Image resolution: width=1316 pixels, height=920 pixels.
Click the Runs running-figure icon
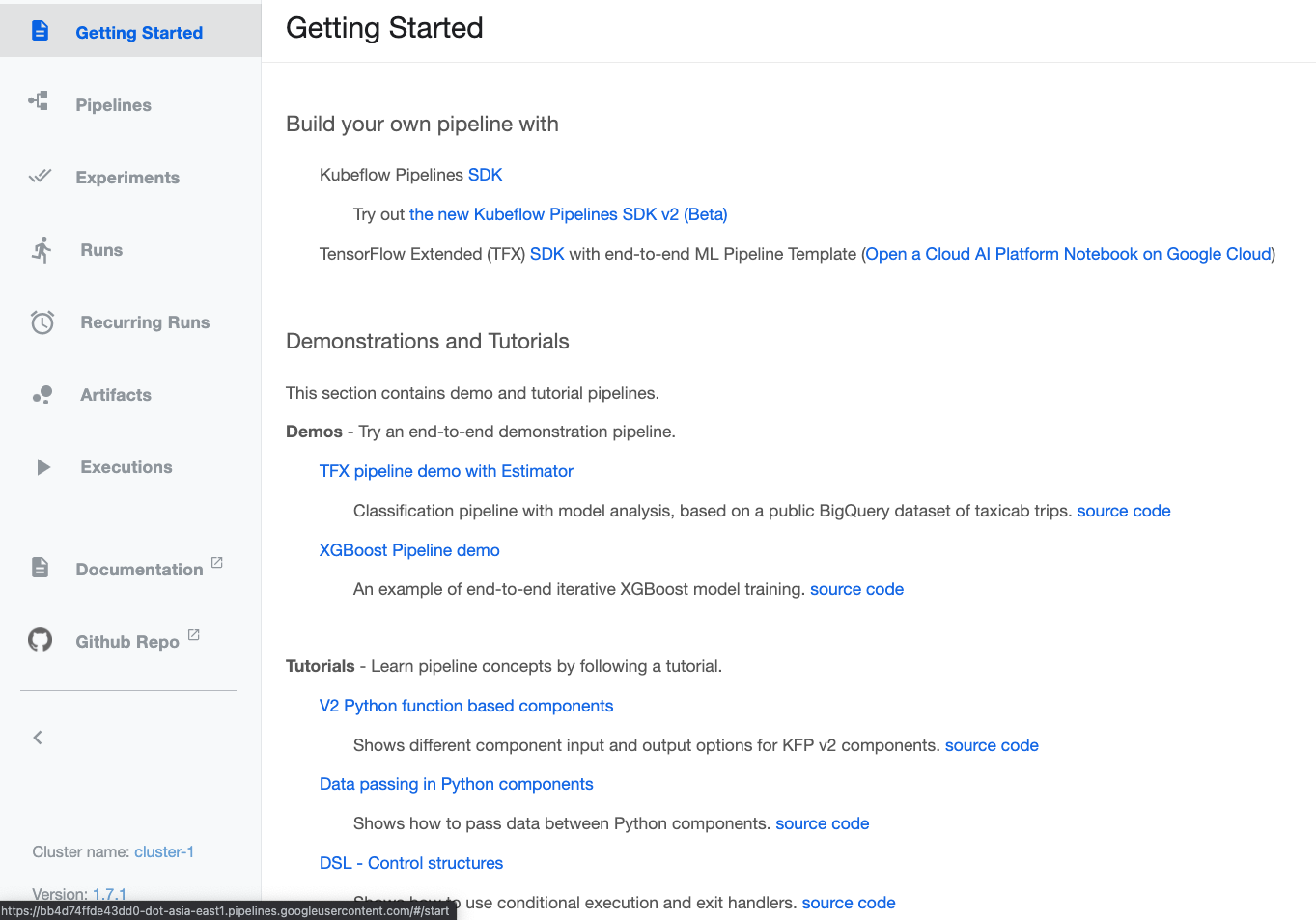42,250
